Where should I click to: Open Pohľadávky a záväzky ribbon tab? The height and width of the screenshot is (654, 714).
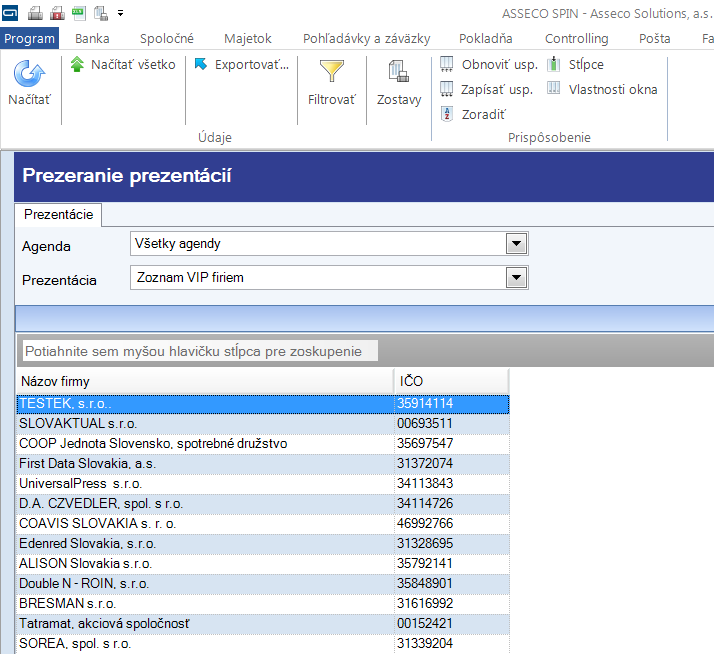point(367,39)
